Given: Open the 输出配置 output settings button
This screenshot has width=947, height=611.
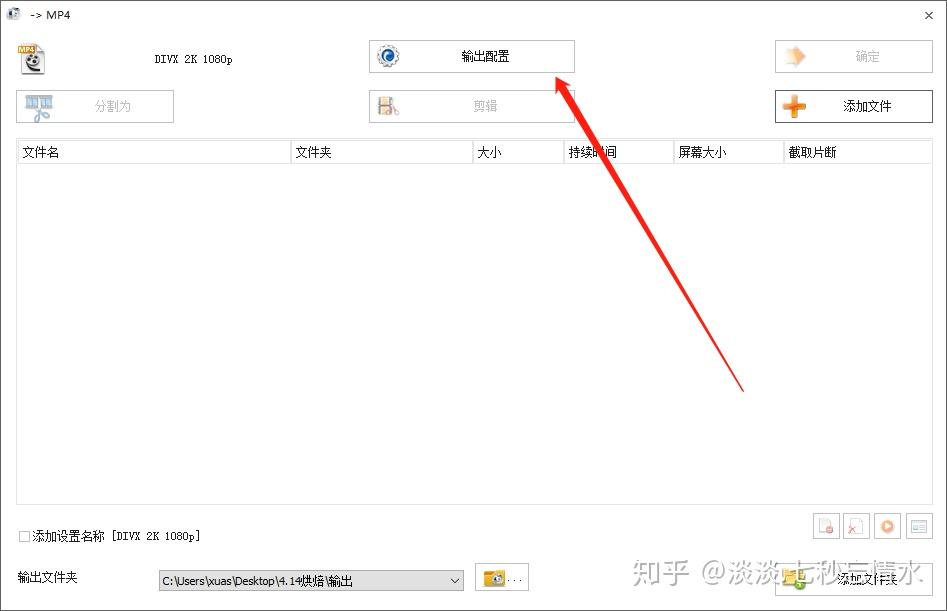Looking at the screenshot, I should click(471, 57).
